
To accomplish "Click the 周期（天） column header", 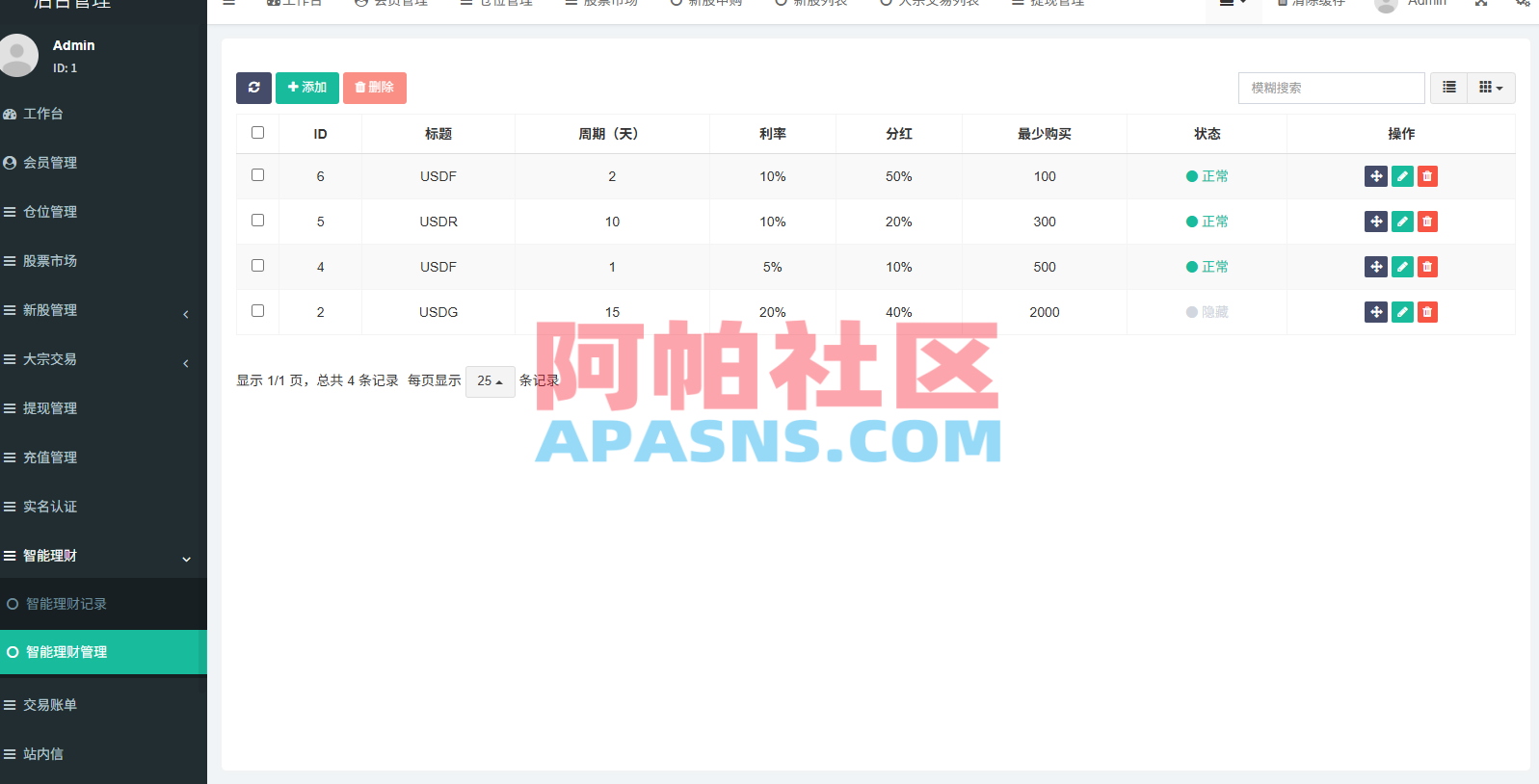I will pos(612,134).
